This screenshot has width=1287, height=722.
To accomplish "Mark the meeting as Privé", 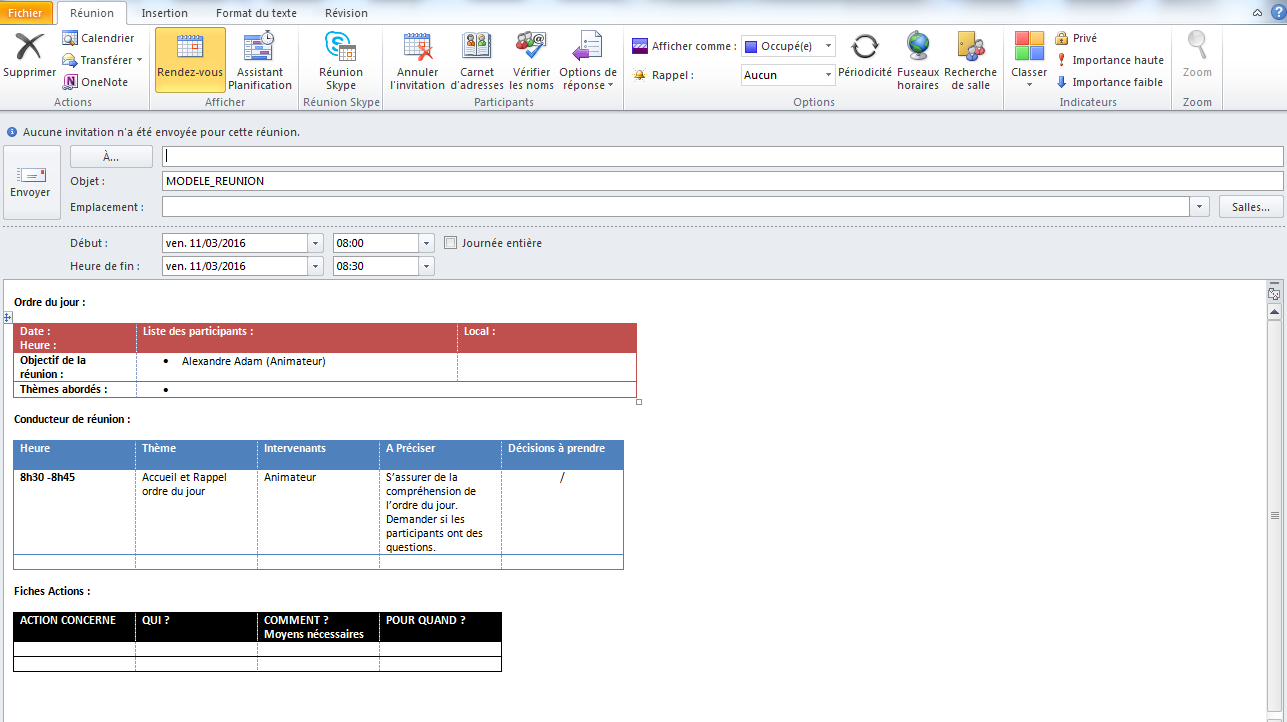I will click(1076, 38).
